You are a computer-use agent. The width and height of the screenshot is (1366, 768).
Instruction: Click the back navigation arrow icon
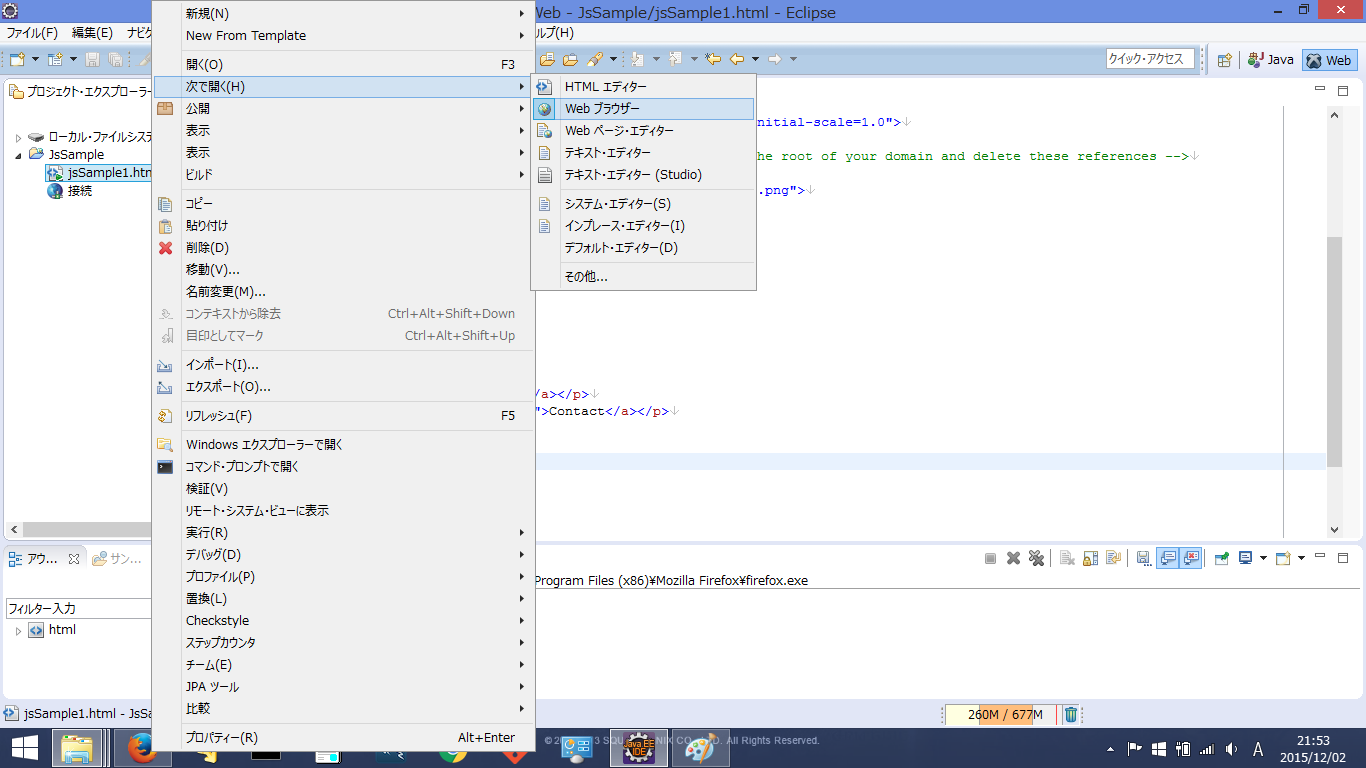pyautogui.click(x=737, y=60)
